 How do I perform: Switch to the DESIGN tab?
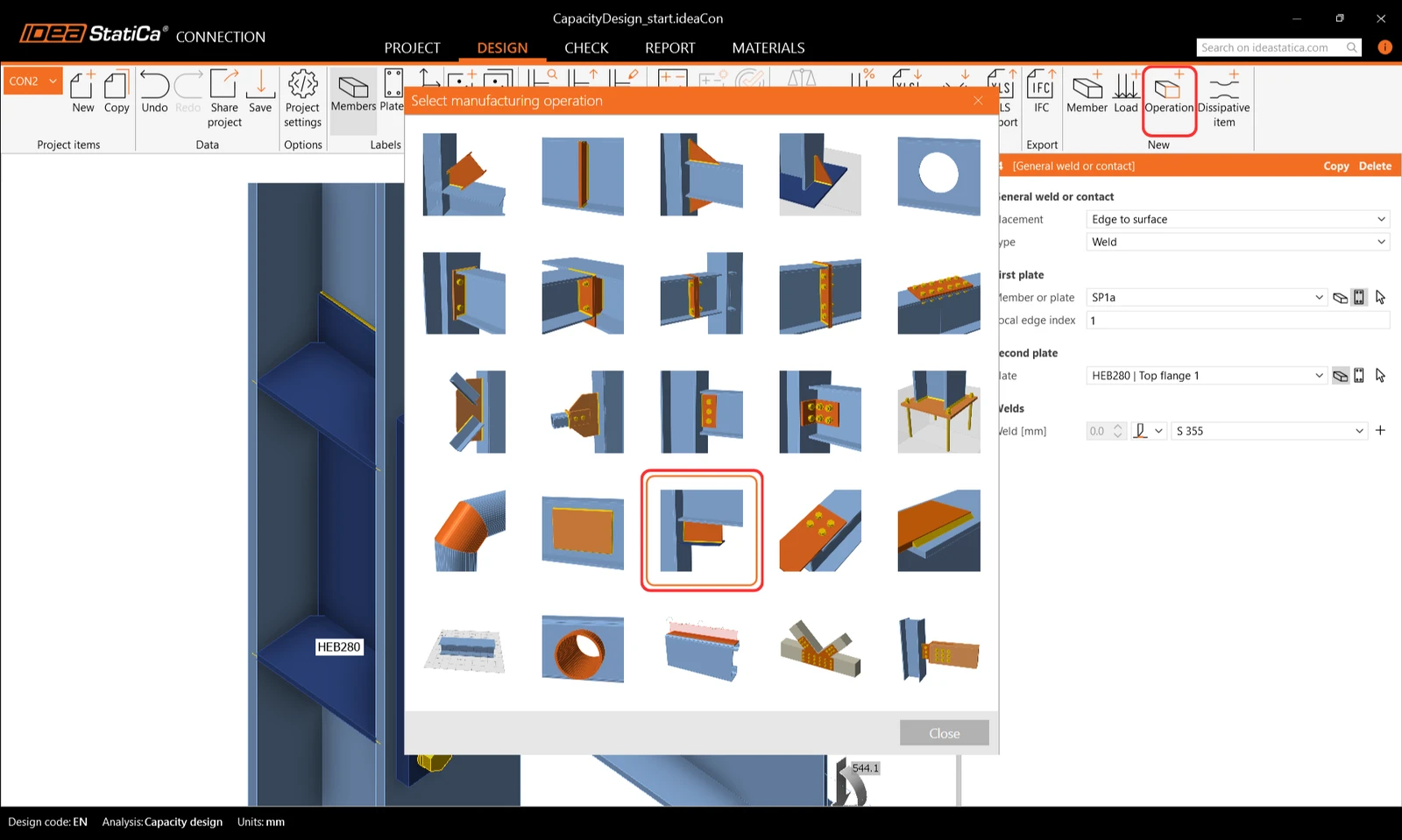[x=502, y=48]
